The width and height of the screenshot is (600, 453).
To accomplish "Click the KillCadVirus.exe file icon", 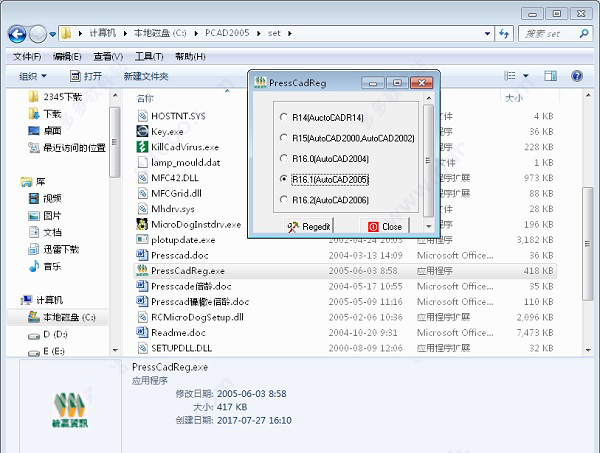I will (142, 147).
